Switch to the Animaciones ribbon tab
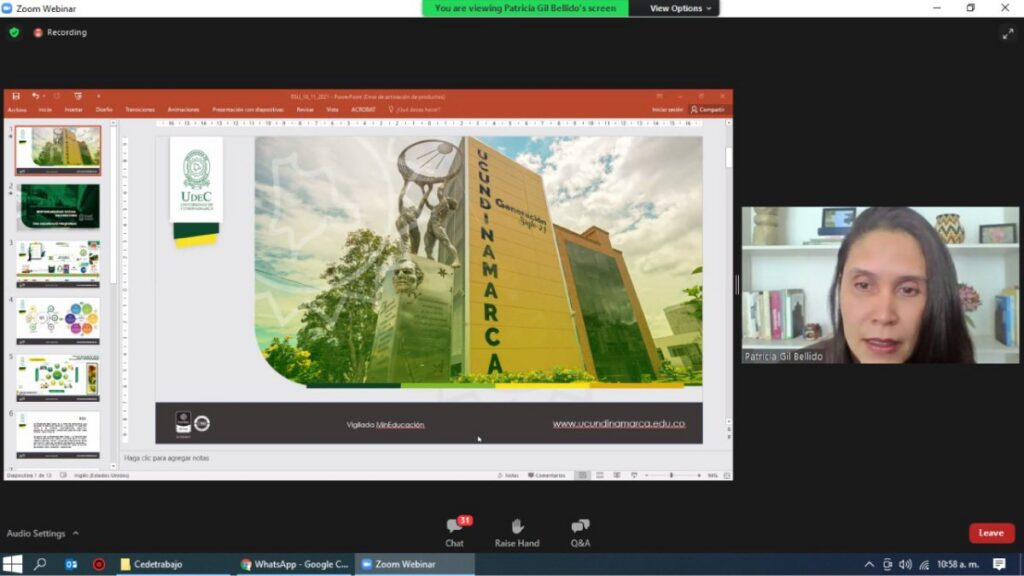 click(x=184, y=110)
